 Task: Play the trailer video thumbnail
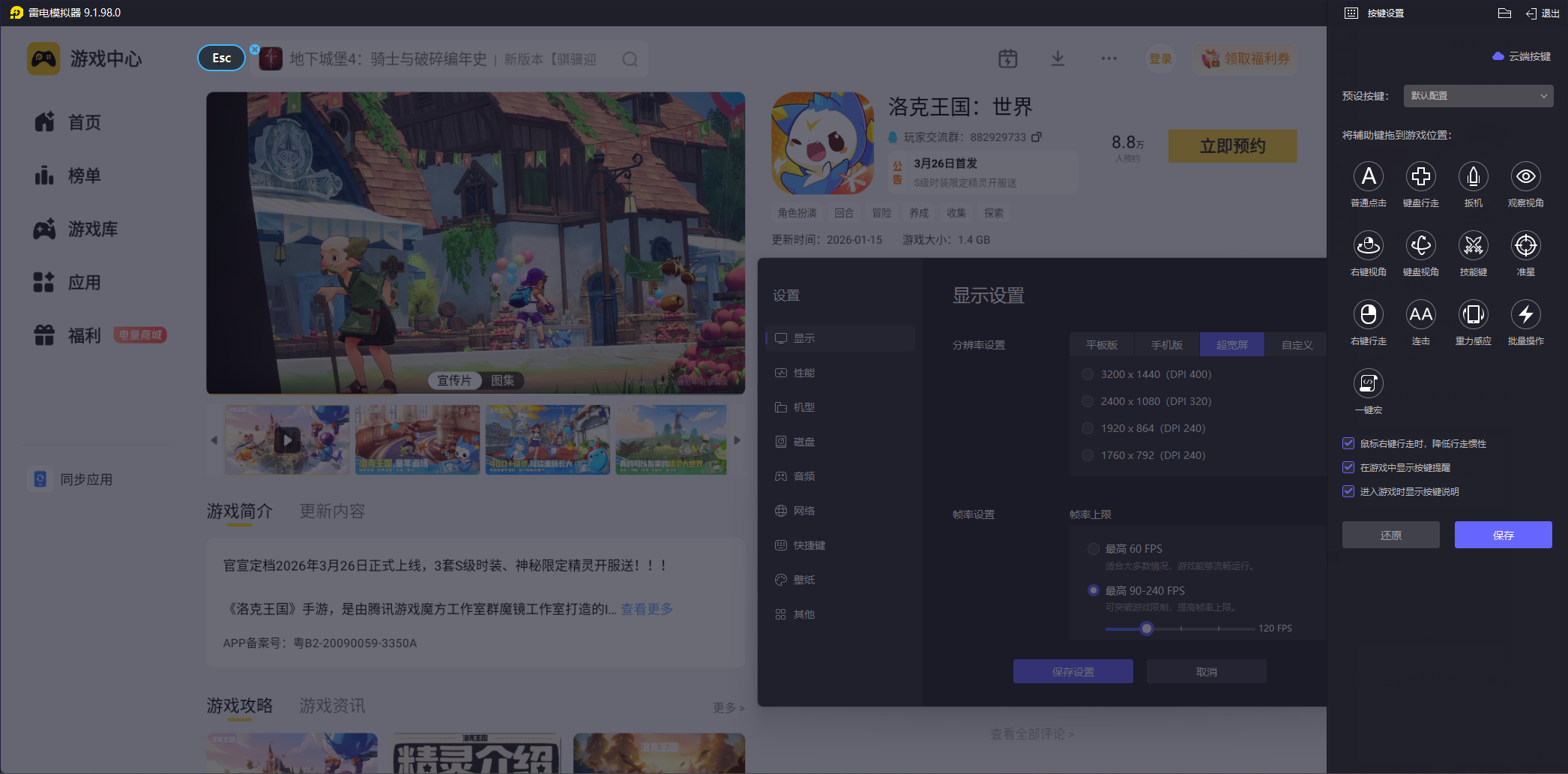click(287, 439)
